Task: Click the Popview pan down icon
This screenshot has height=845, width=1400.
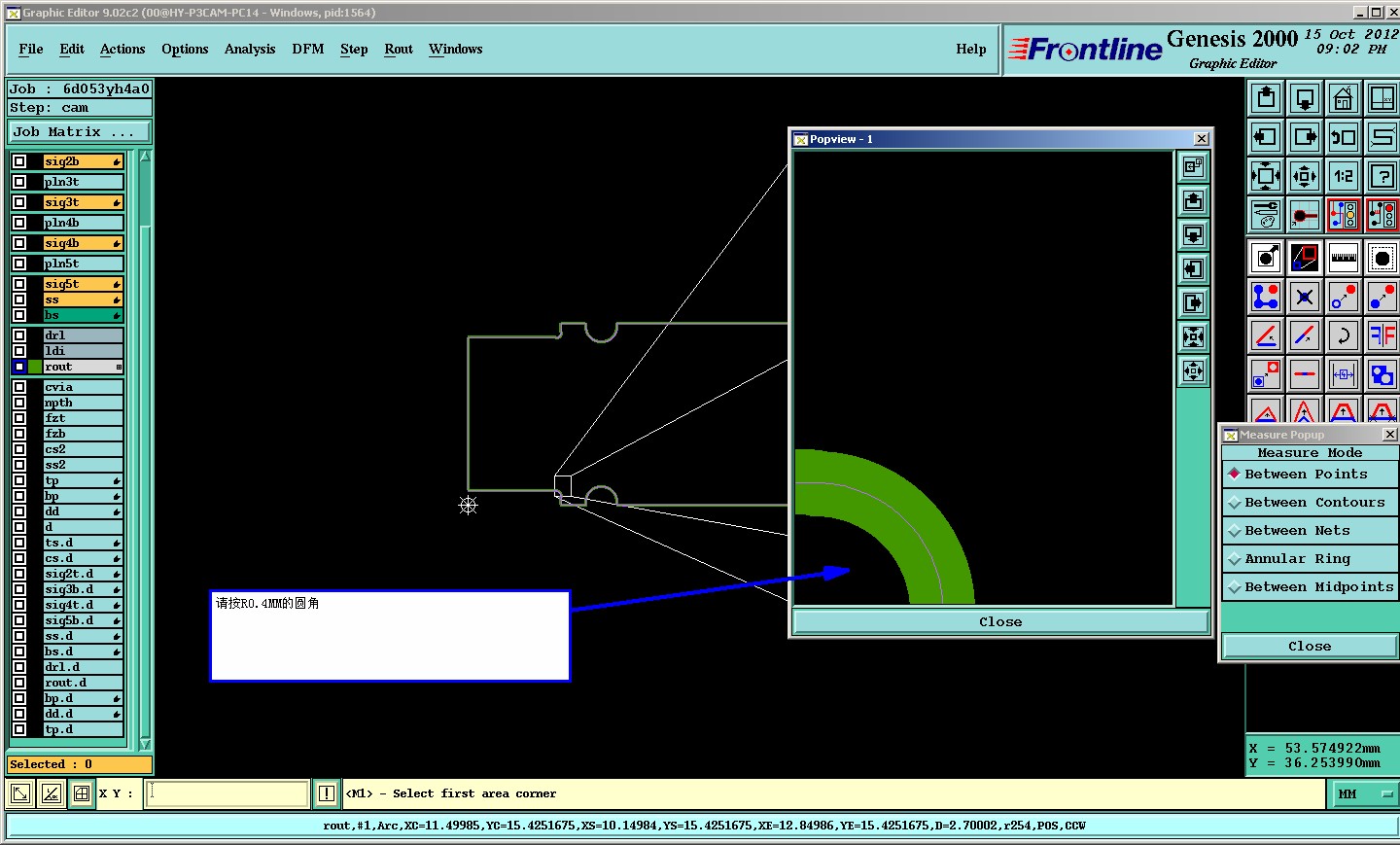Action: click(1193, 235)
